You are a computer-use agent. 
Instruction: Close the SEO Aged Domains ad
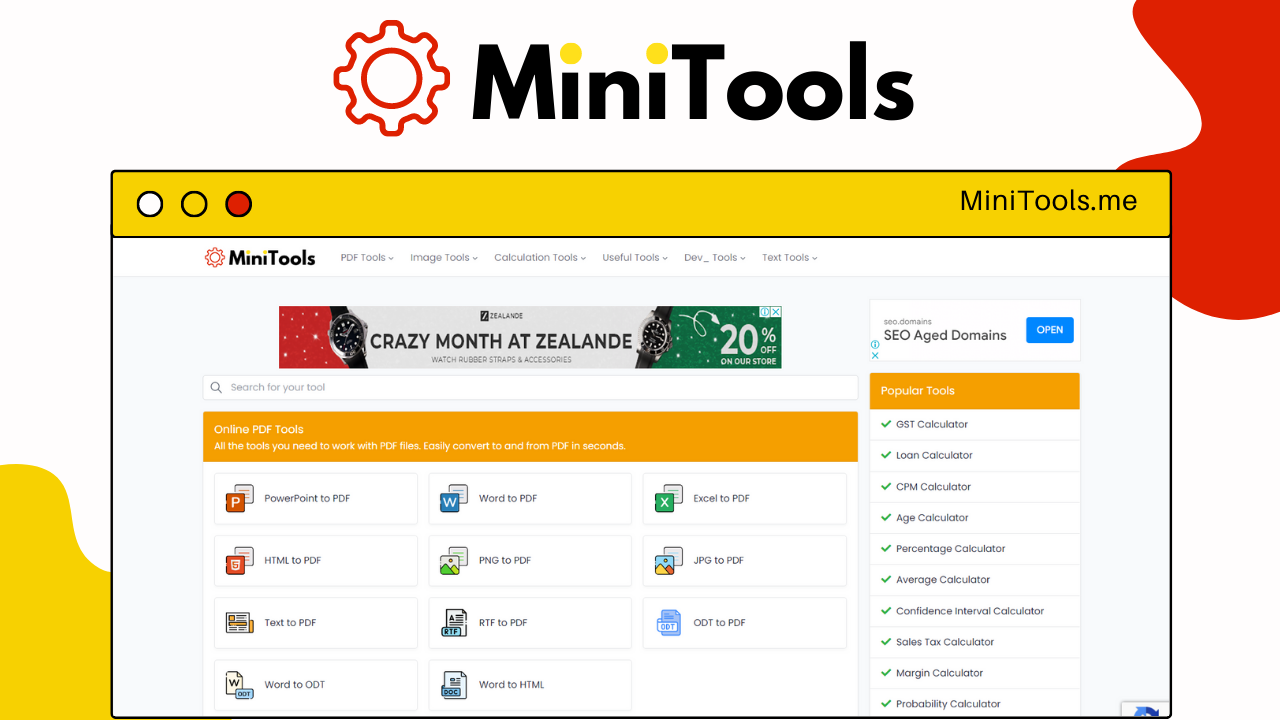(x=875, y=355)
